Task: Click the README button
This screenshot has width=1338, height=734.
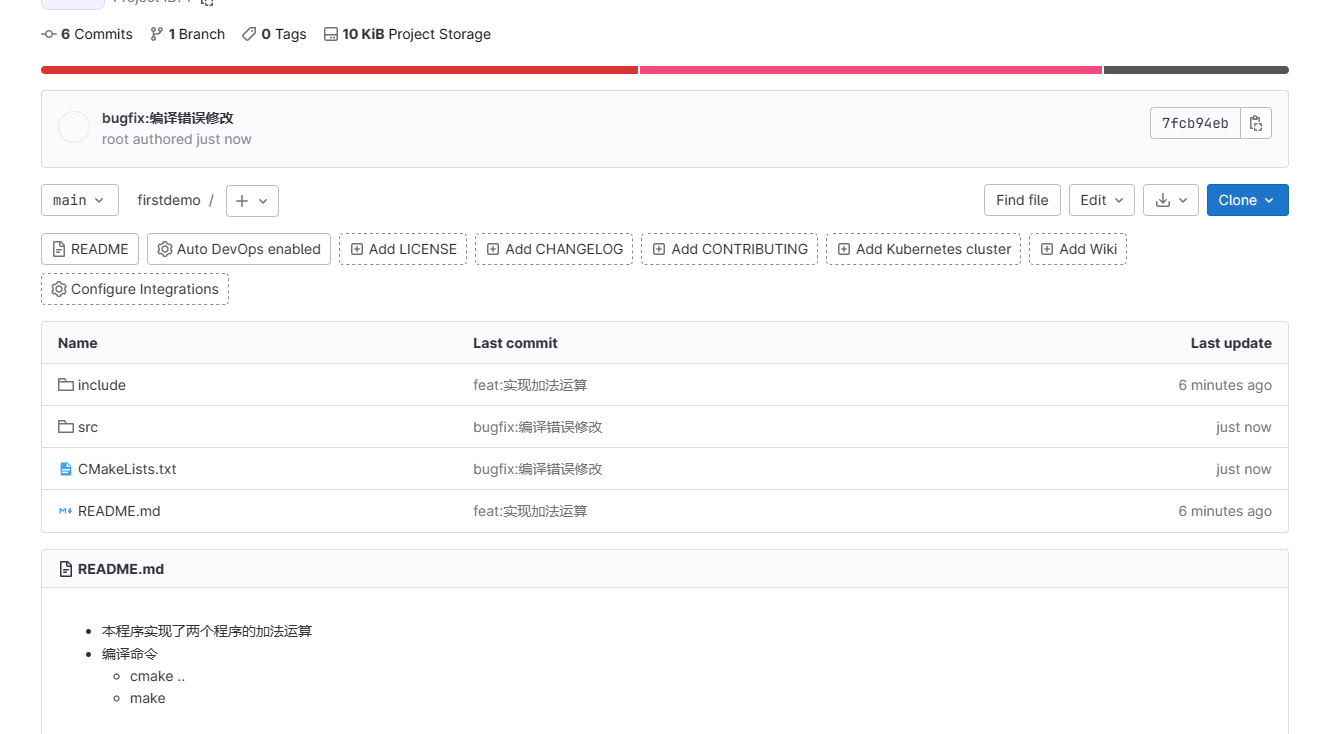Action: pyautogui.click(x=90, y=249)
